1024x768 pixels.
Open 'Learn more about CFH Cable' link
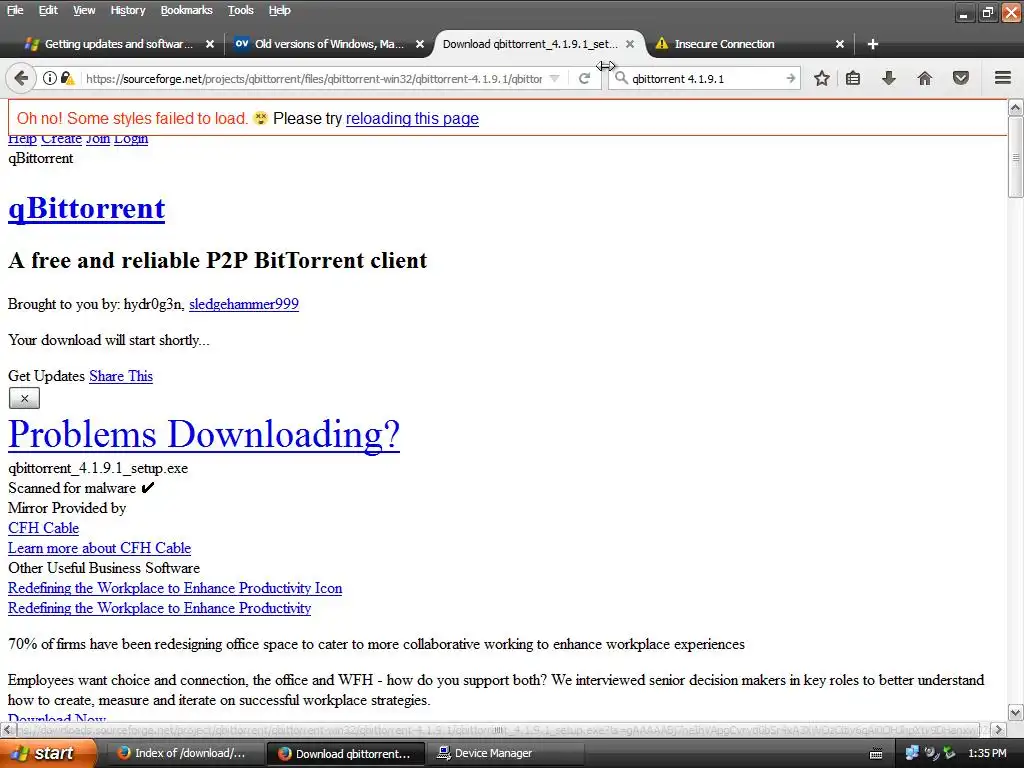click(99, 548)
